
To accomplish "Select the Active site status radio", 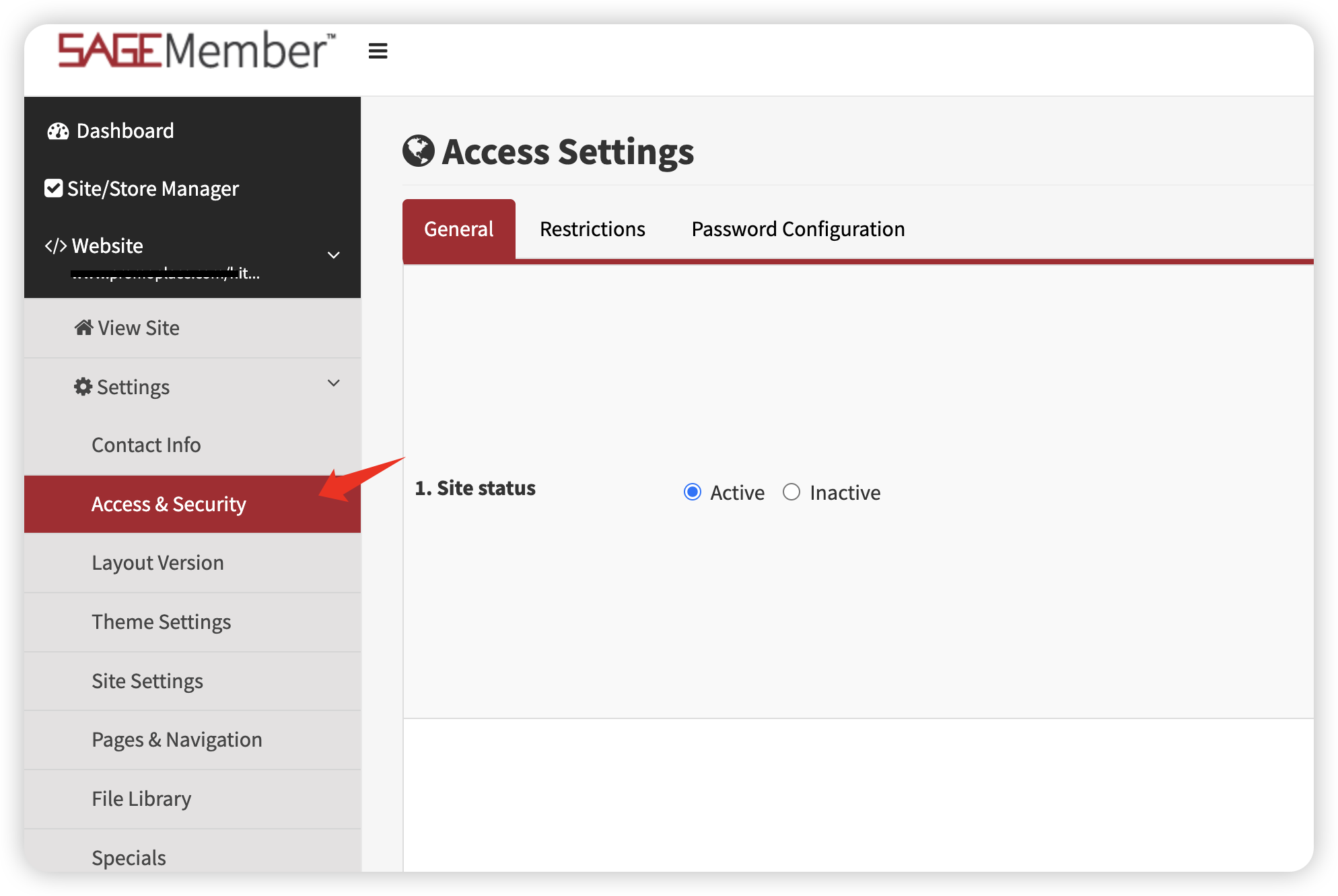I will pyautogui.click(x=693, y=492).
